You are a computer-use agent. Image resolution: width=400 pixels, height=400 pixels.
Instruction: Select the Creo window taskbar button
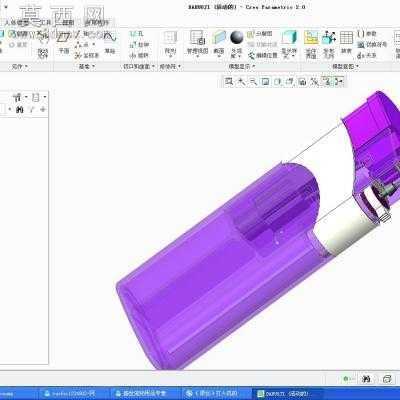[x=287, y=394]
